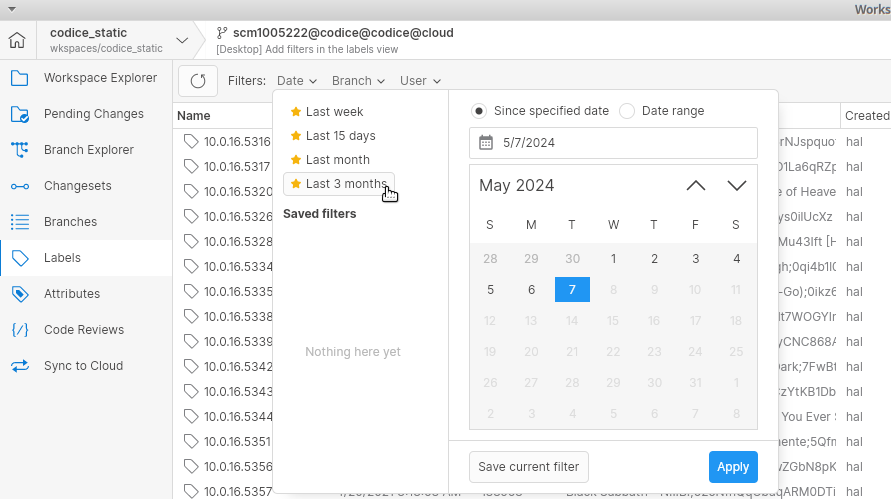Click the home icon
Image resolution: width=891 pixels, height=499 pixels.
click(18, 40)
